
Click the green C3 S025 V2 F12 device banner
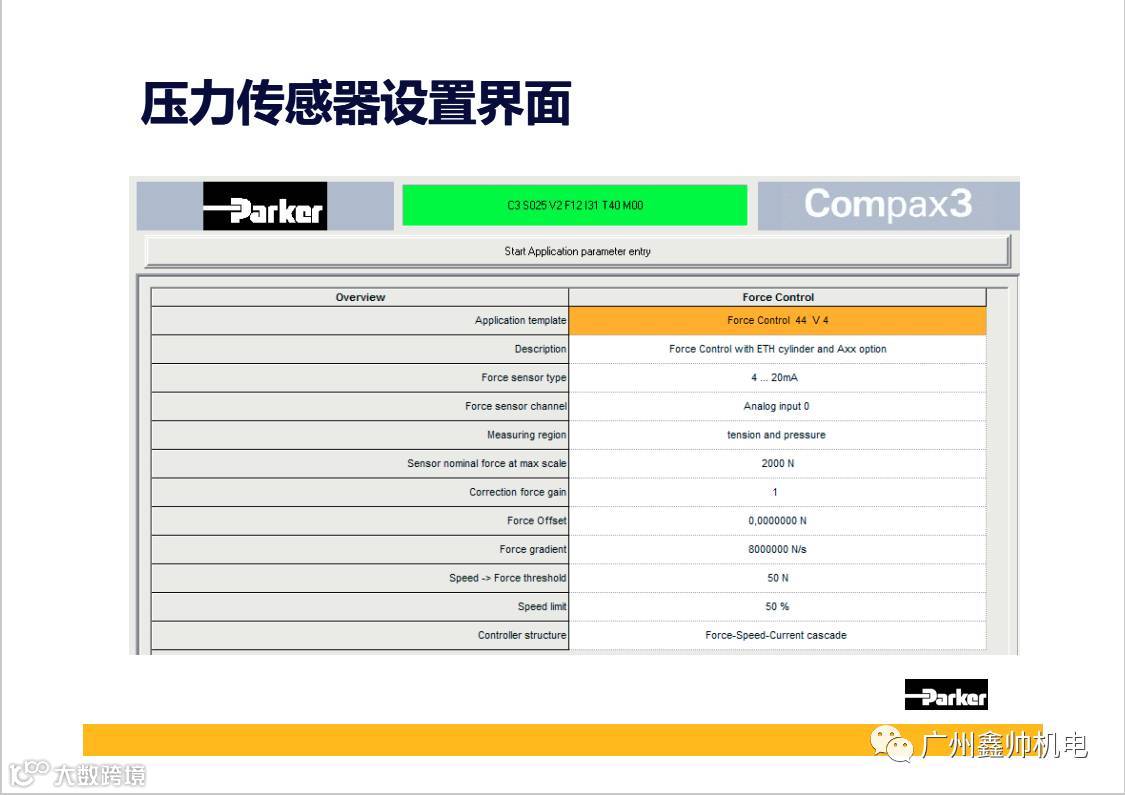click(575, 205)
